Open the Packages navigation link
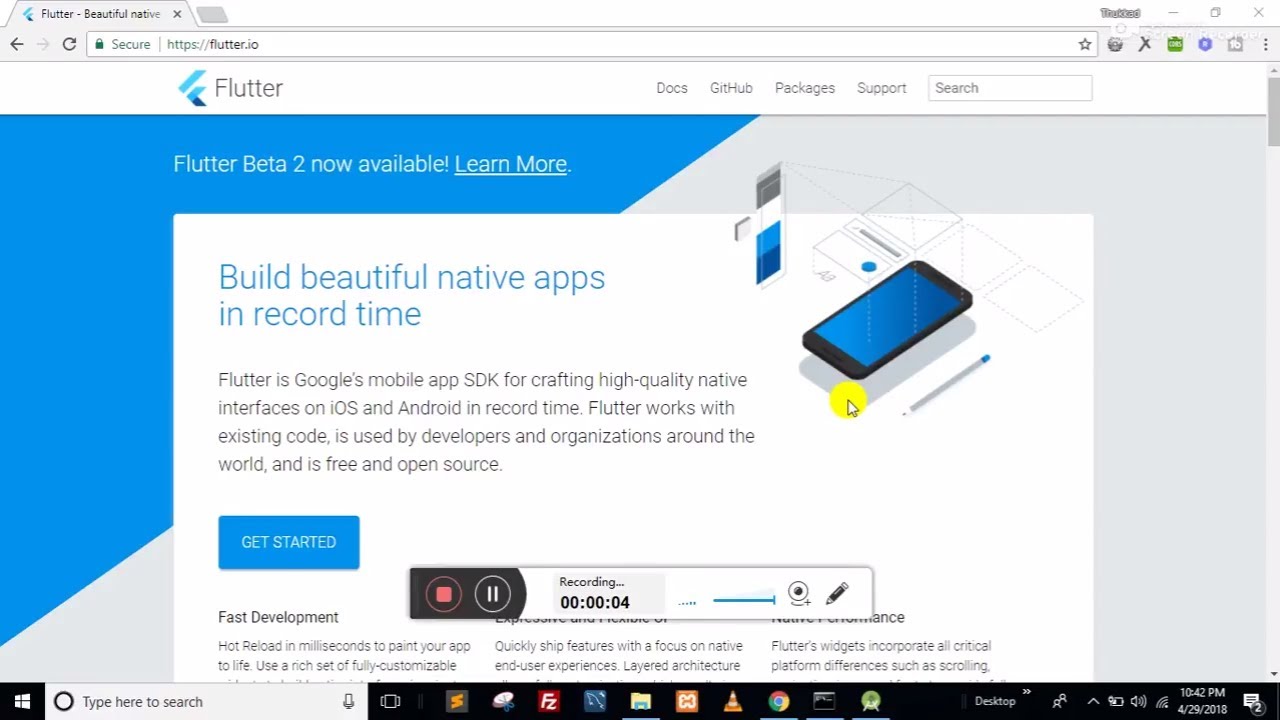Screen dimensions: 1280x720 [x=805, y=88]
